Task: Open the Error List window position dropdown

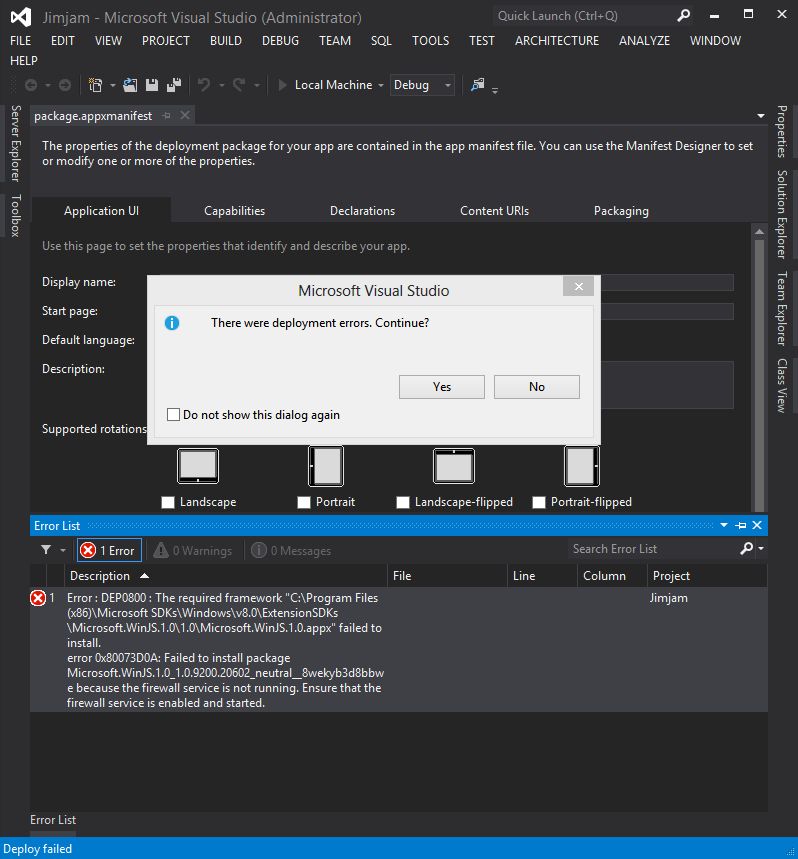Action: point(724,525)
